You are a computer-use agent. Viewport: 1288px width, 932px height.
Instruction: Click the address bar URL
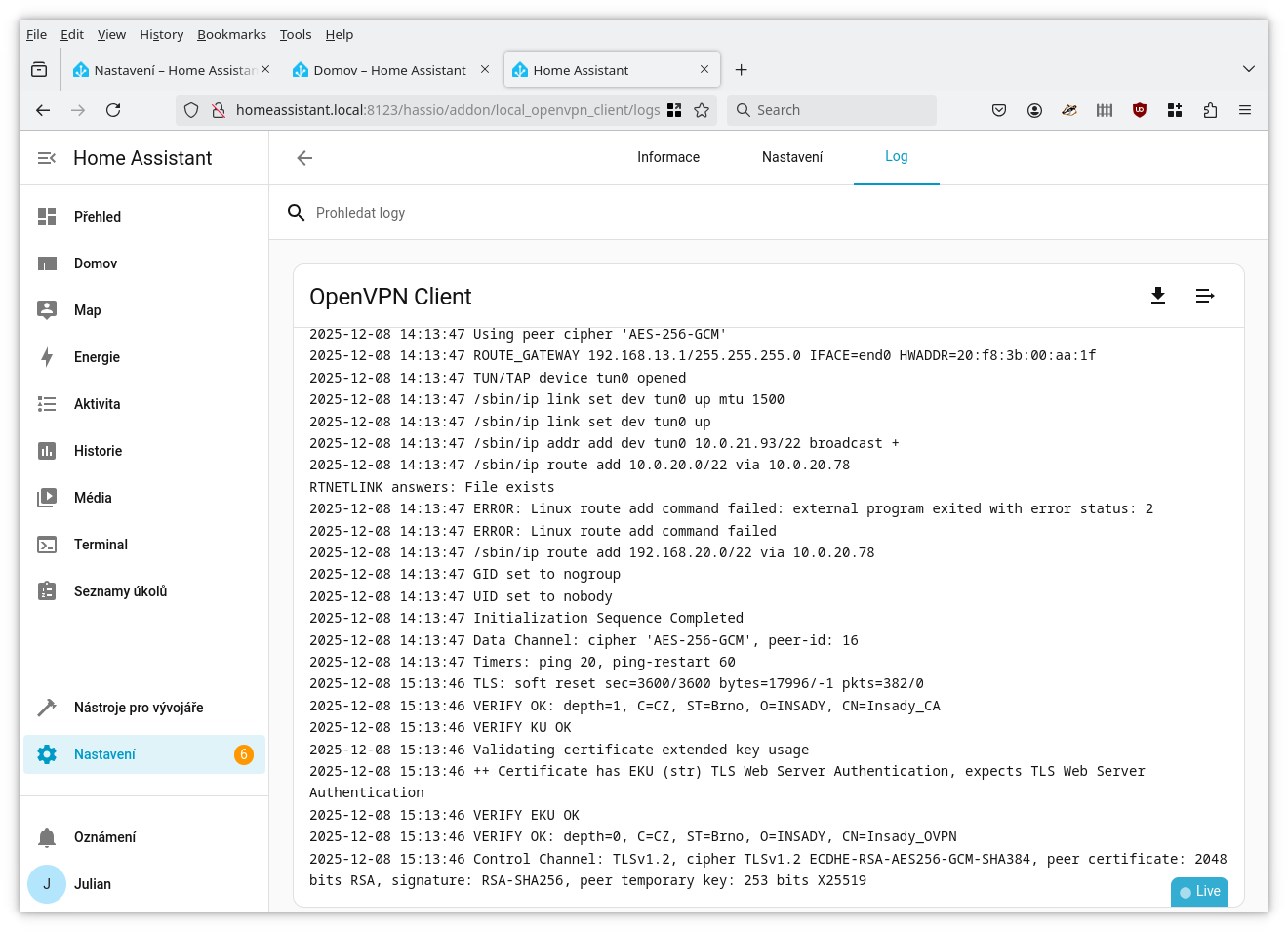tap(448, 110)
